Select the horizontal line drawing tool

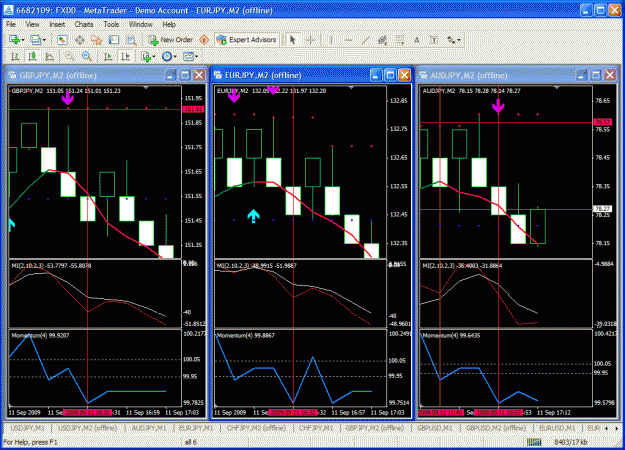(348, 40)
